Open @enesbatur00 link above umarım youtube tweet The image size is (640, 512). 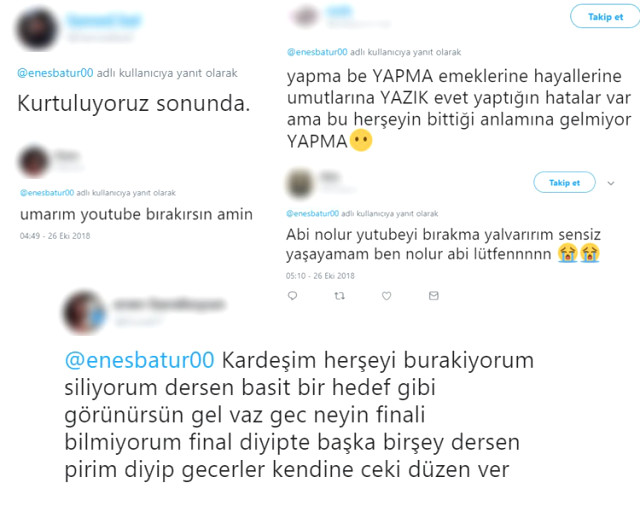tap(47, 193)
